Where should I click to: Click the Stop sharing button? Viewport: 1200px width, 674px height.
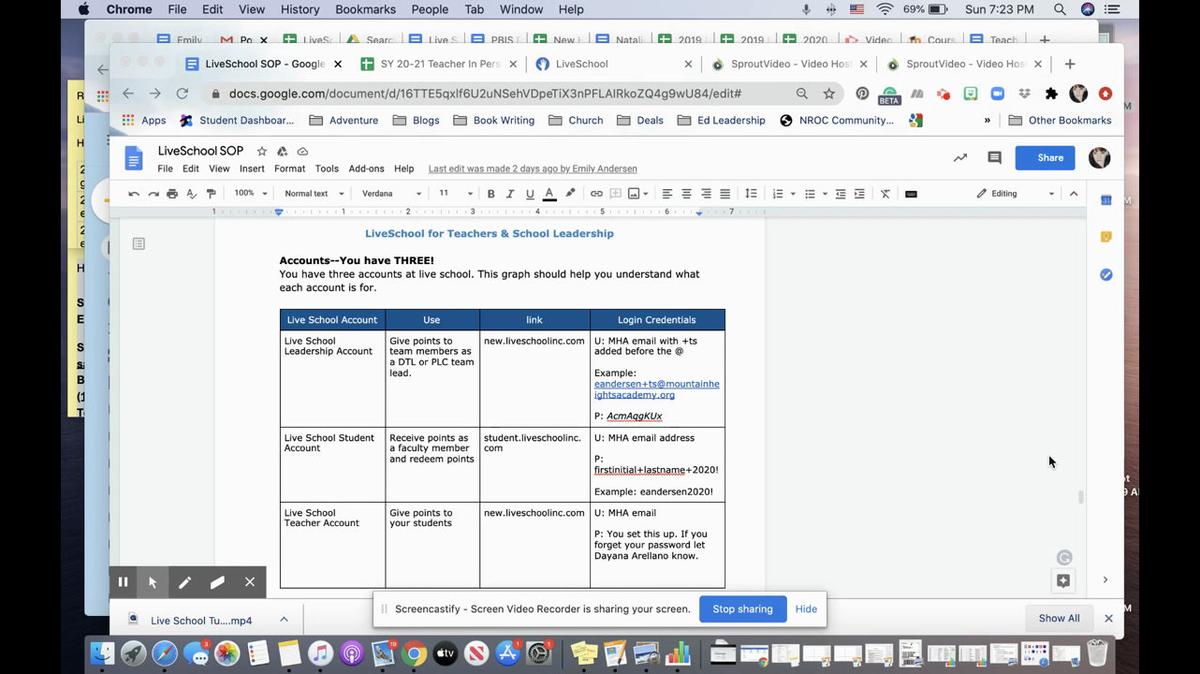coord(742,609)
